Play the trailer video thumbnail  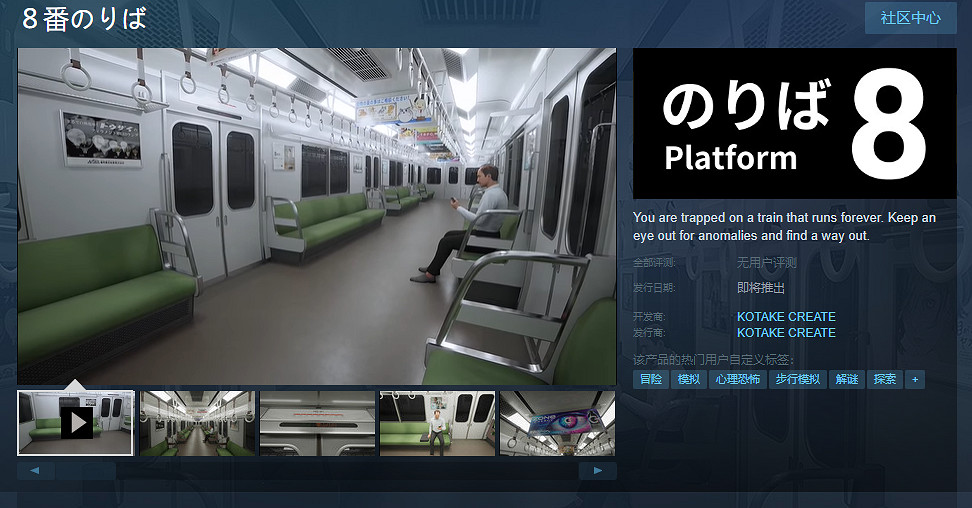pos(76,422)
